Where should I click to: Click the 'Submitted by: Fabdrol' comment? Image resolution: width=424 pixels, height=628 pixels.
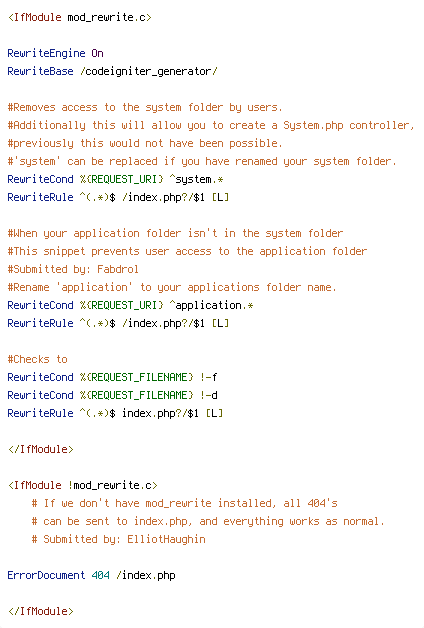73,270
